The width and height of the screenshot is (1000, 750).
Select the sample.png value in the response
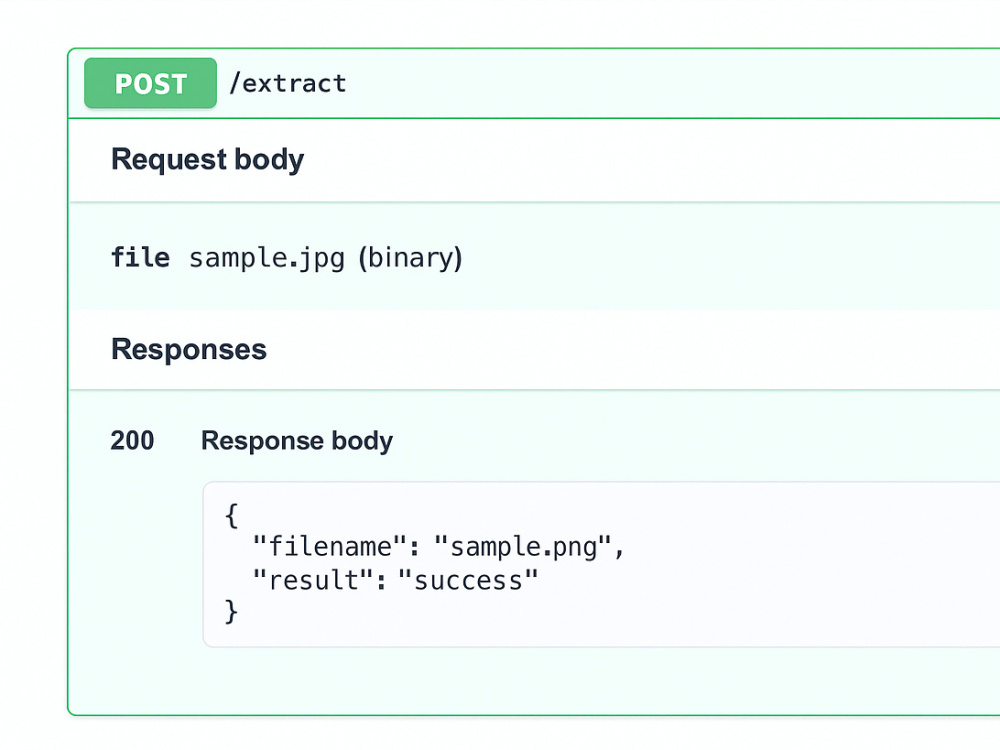click(x=530, y=546)
